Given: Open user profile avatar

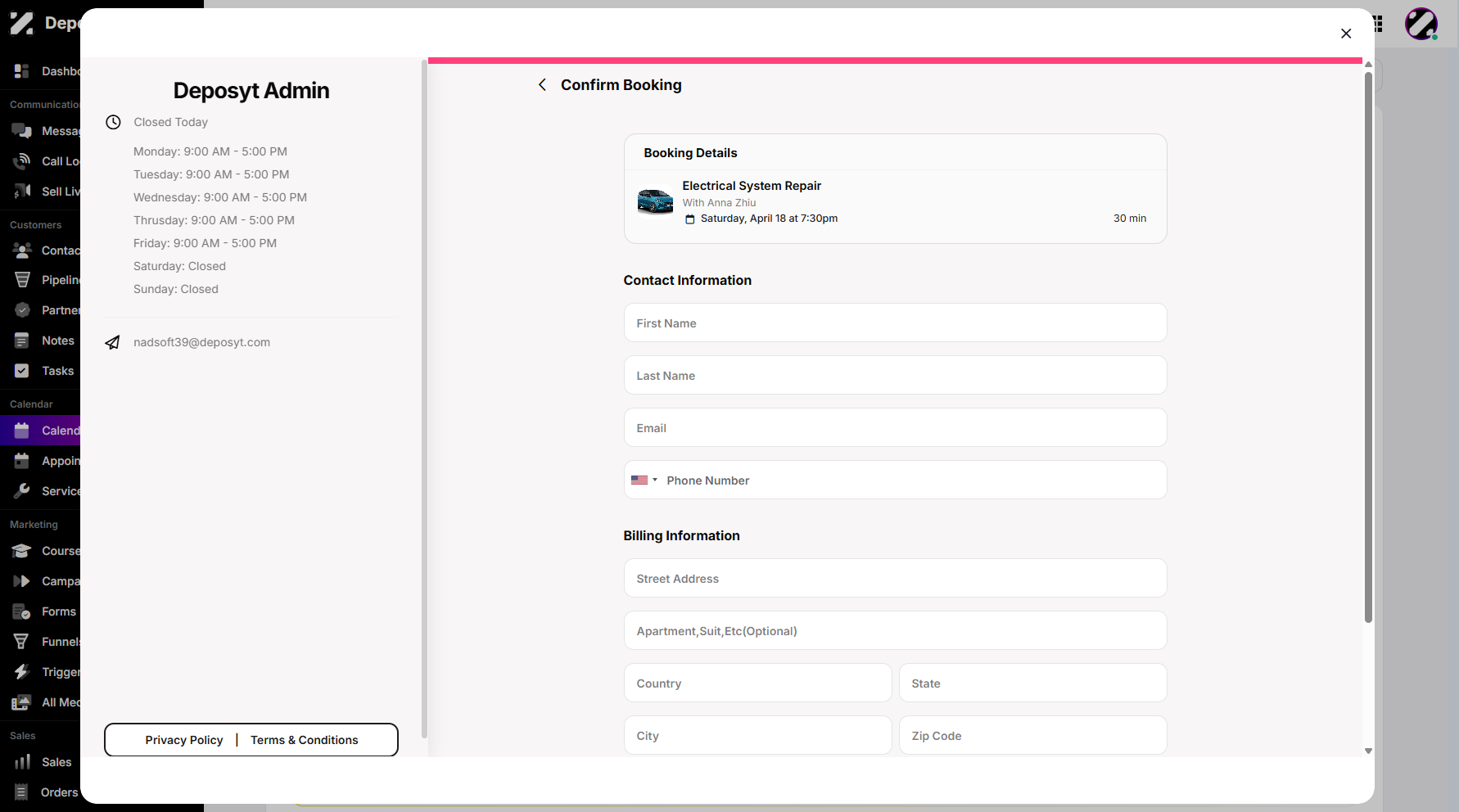Looking at the screenshot, I should [x=1421, y=24].
